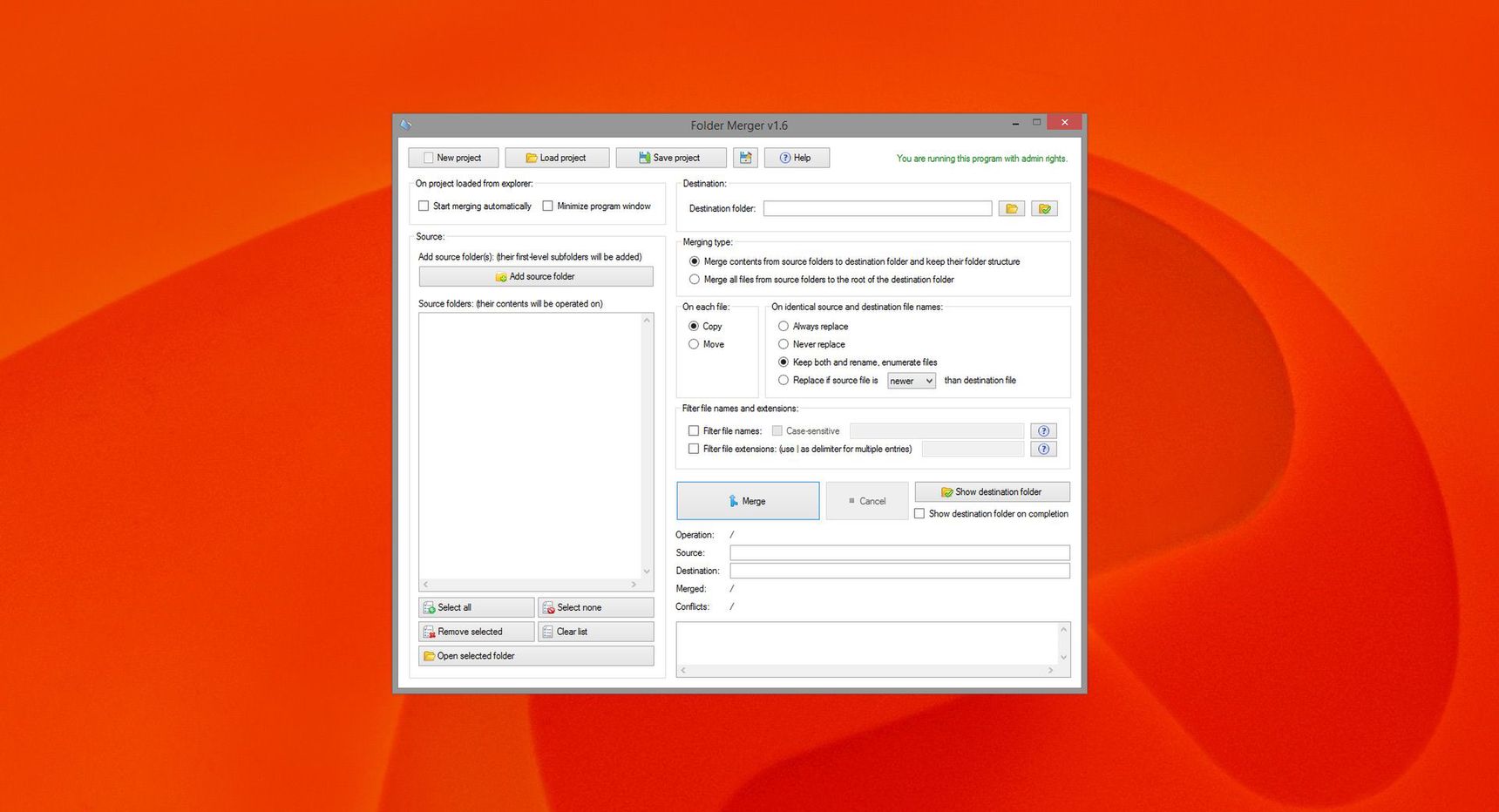Screen dimensions: 1499x812
Task: Click the admin rights status text
Action: 981,159
